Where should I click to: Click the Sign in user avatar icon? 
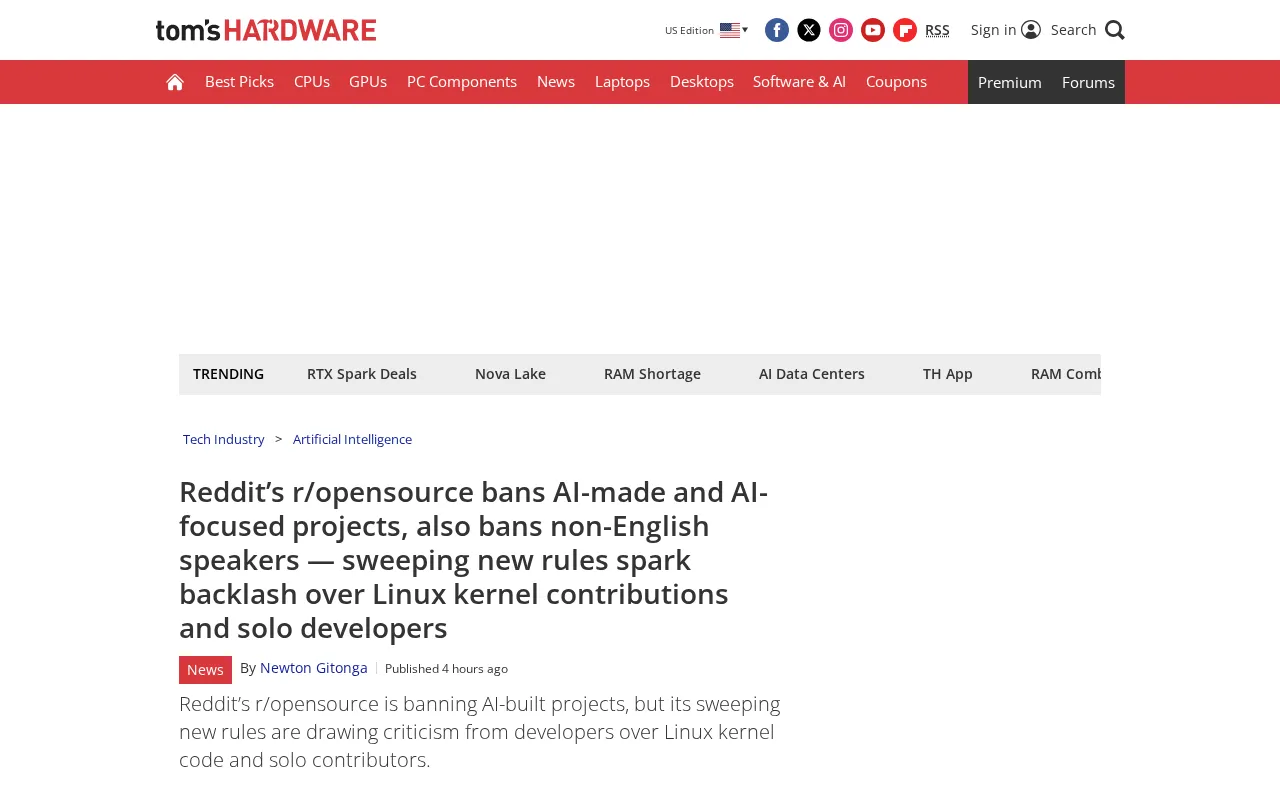click(x=1031, y=29)
